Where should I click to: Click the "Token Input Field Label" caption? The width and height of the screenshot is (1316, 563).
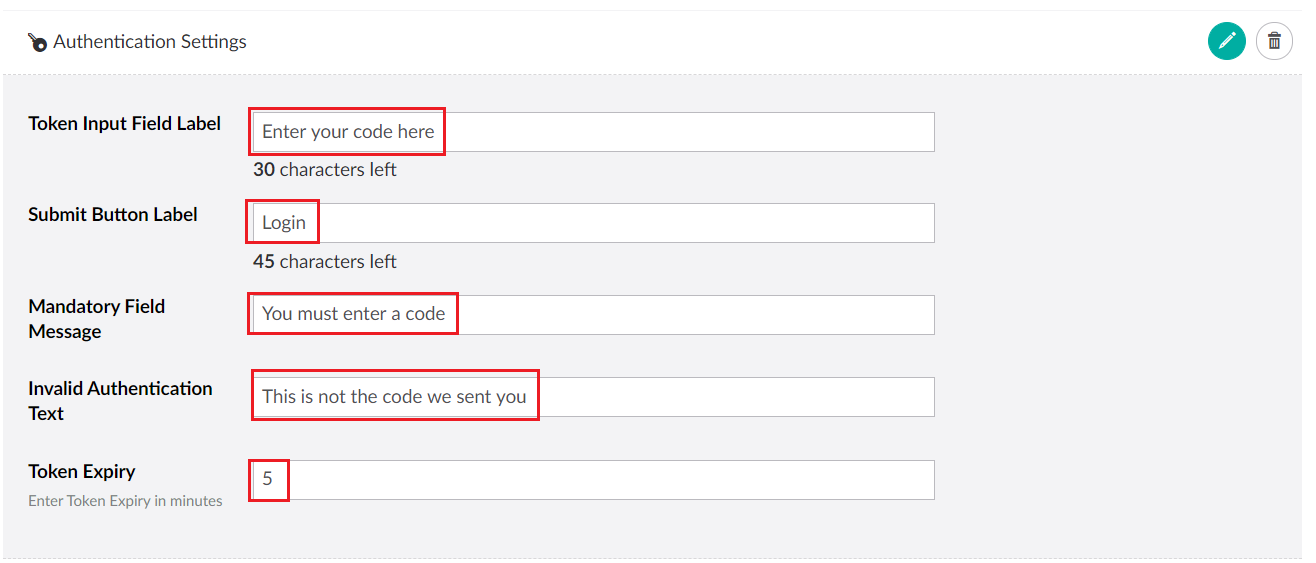click(125, 123)
